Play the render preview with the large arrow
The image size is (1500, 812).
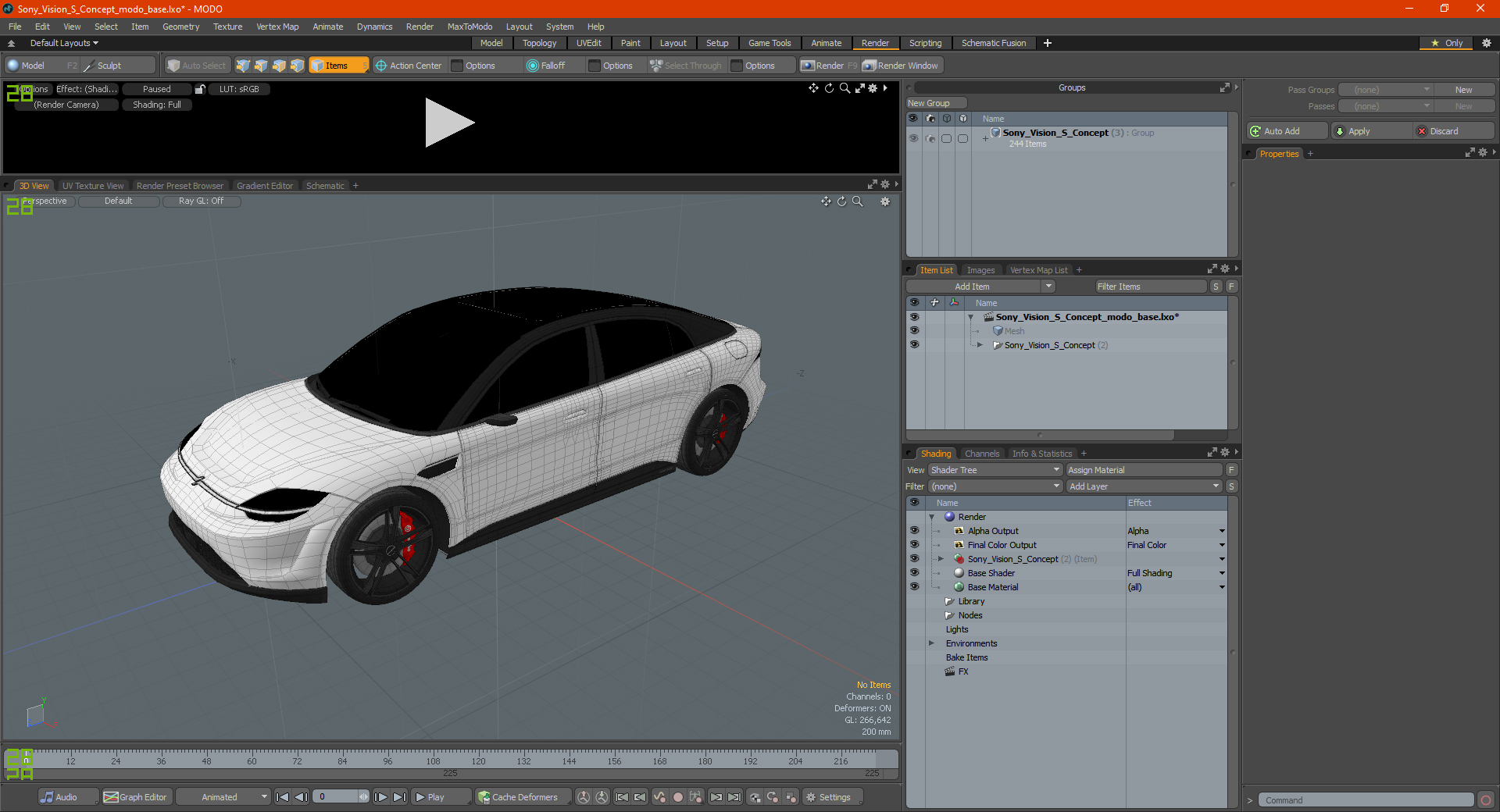pos(449,123)
